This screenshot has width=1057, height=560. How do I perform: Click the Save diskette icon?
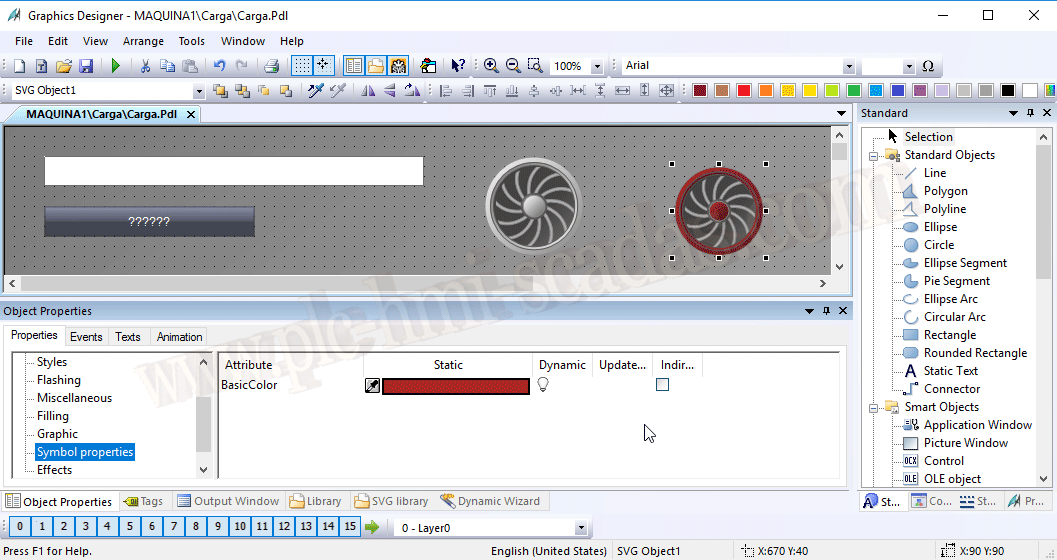86,66
